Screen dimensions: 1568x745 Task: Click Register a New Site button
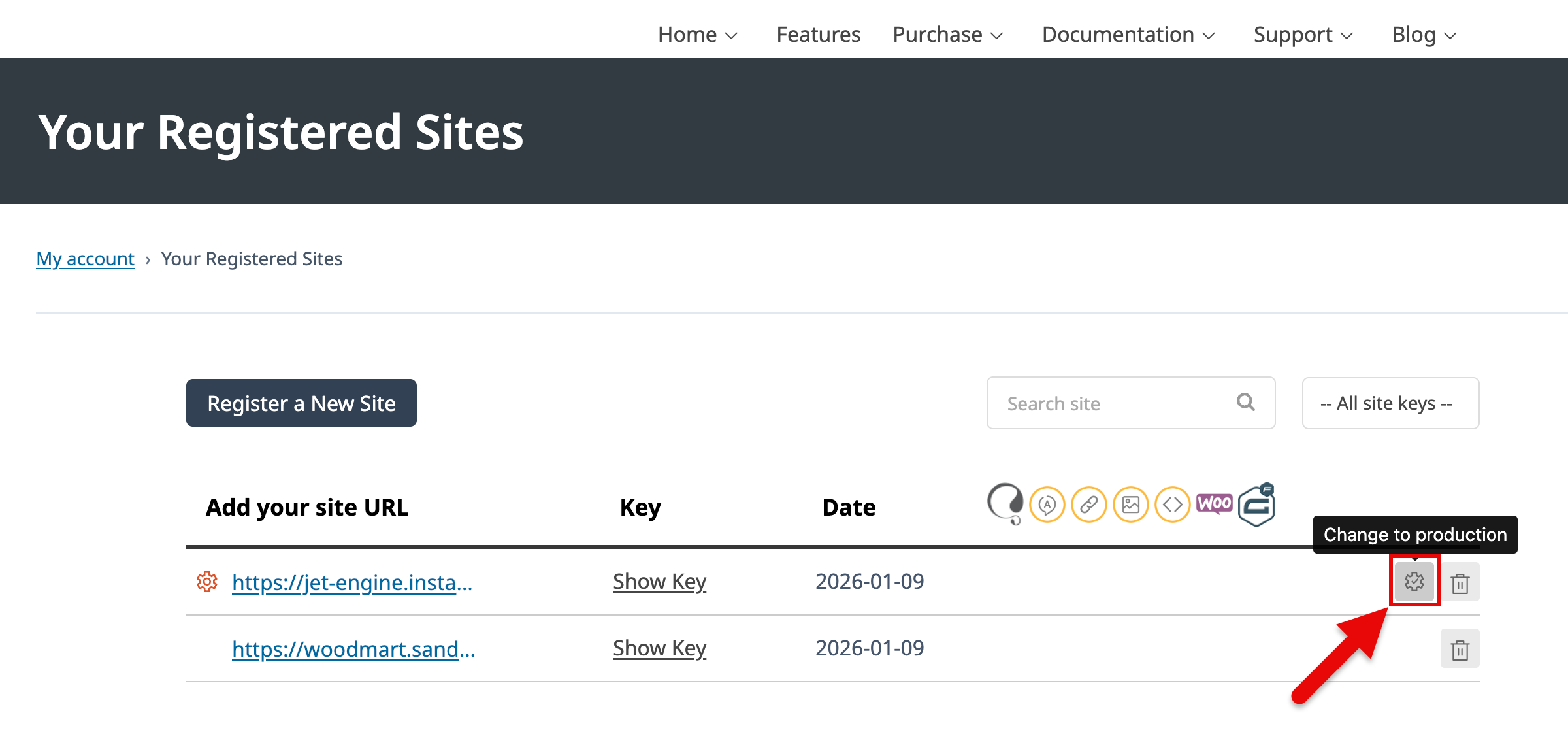click(x=301, y=403)
